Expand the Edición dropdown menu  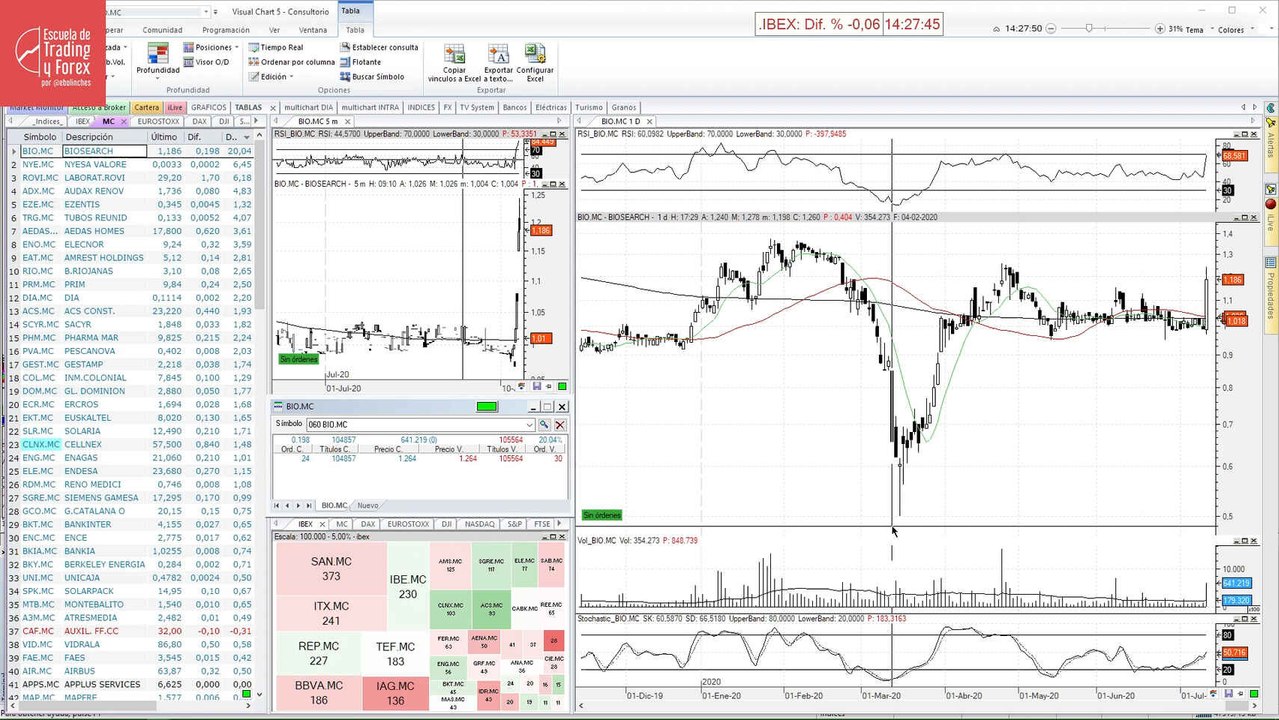click(x=271, y=76)
